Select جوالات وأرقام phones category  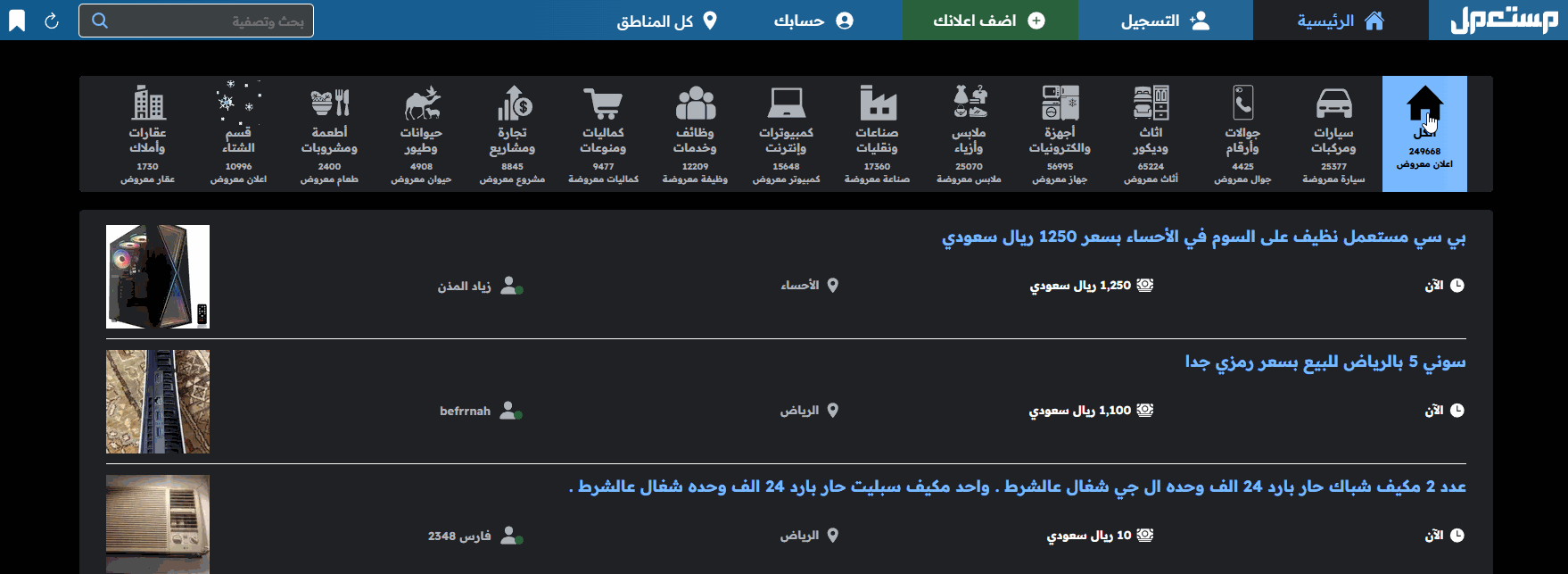point(1242,134)
